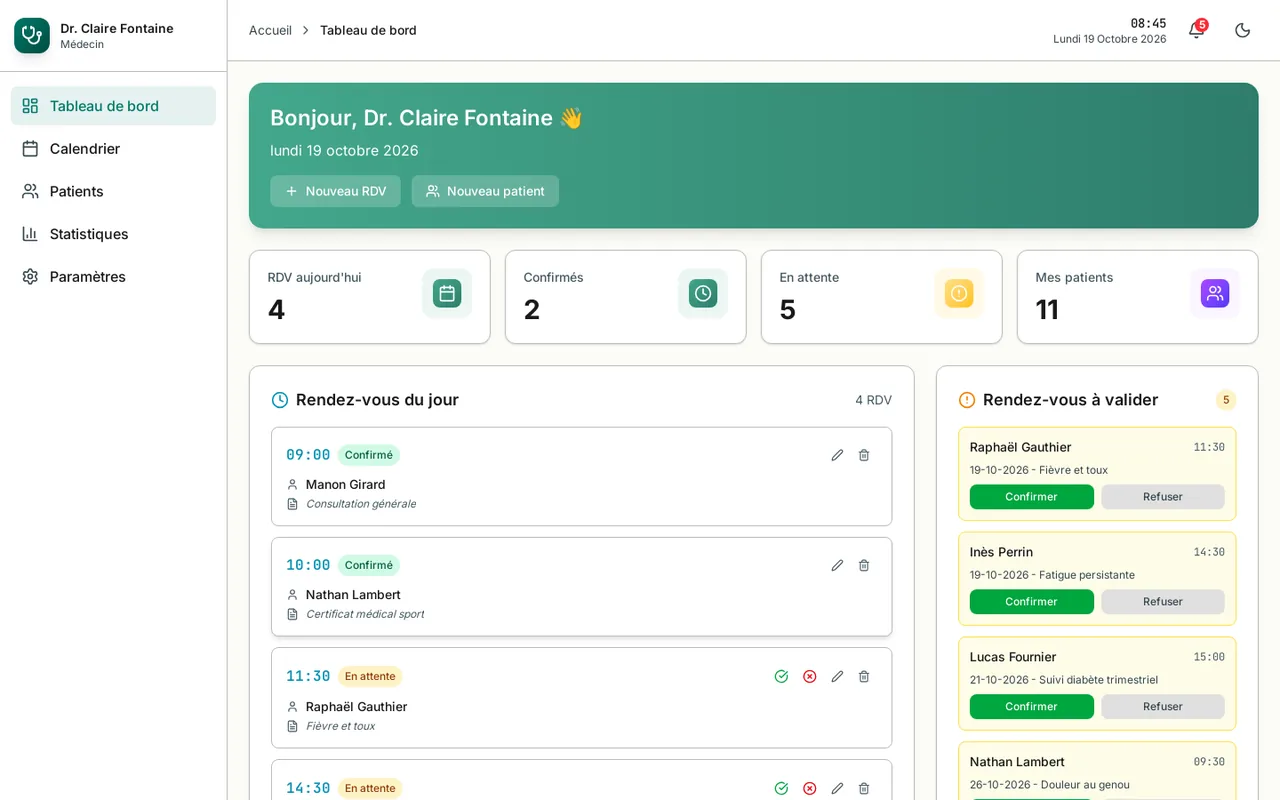The width and height of the screenshot is (1280, 800).
Task: Open Paramètres in the sidebar
Action: coord(113,277)
